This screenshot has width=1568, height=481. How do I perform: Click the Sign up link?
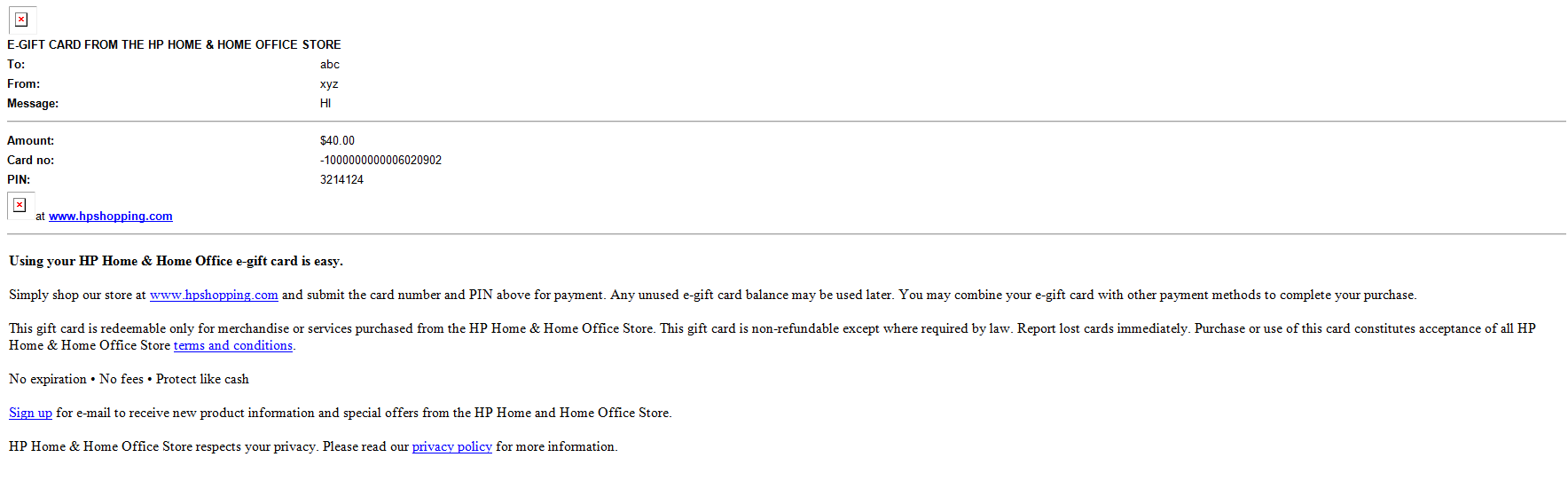(30, 414)
